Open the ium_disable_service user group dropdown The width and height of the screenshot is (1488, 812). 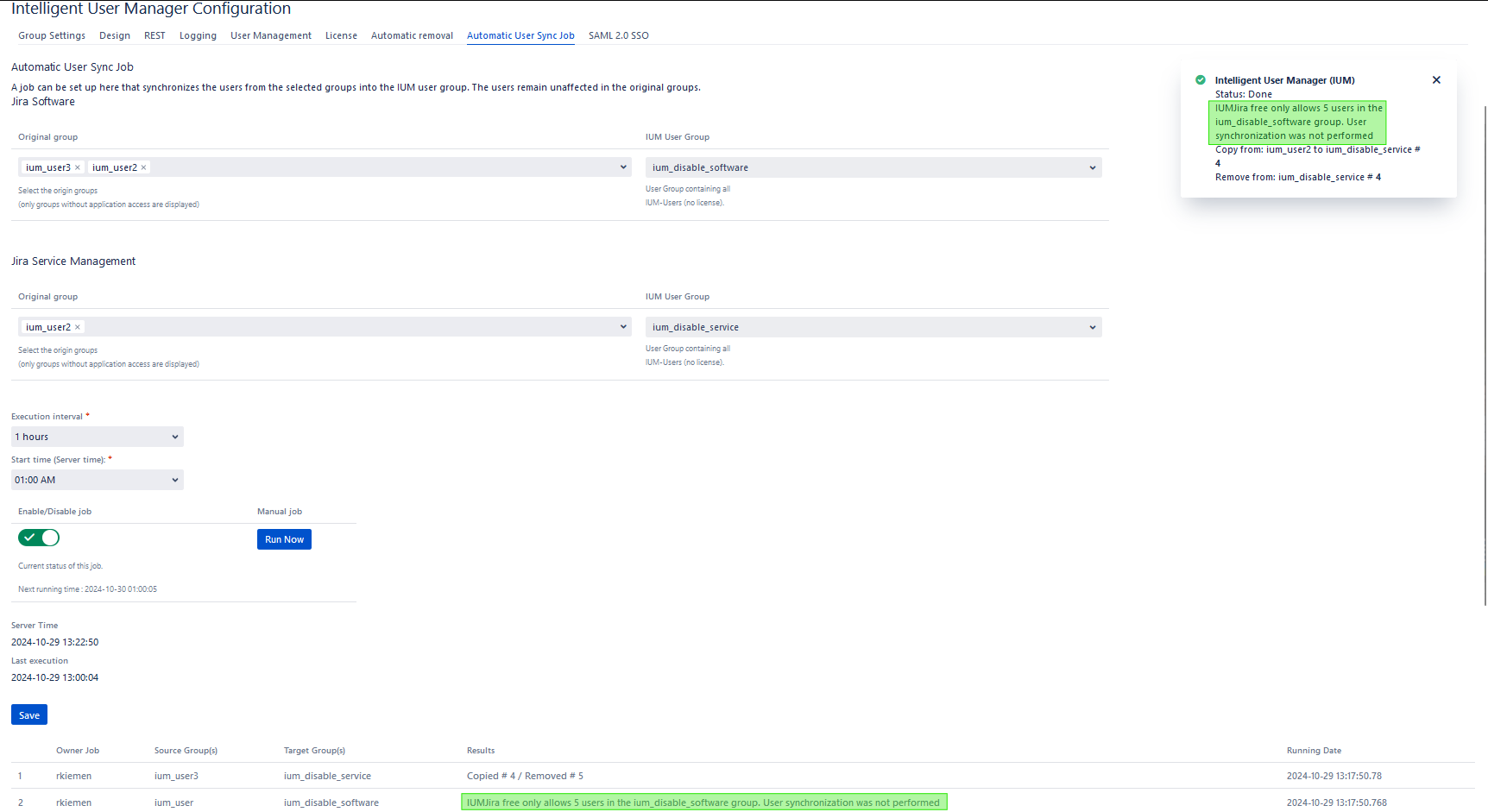pyautogui.click(x=873, y=327)
